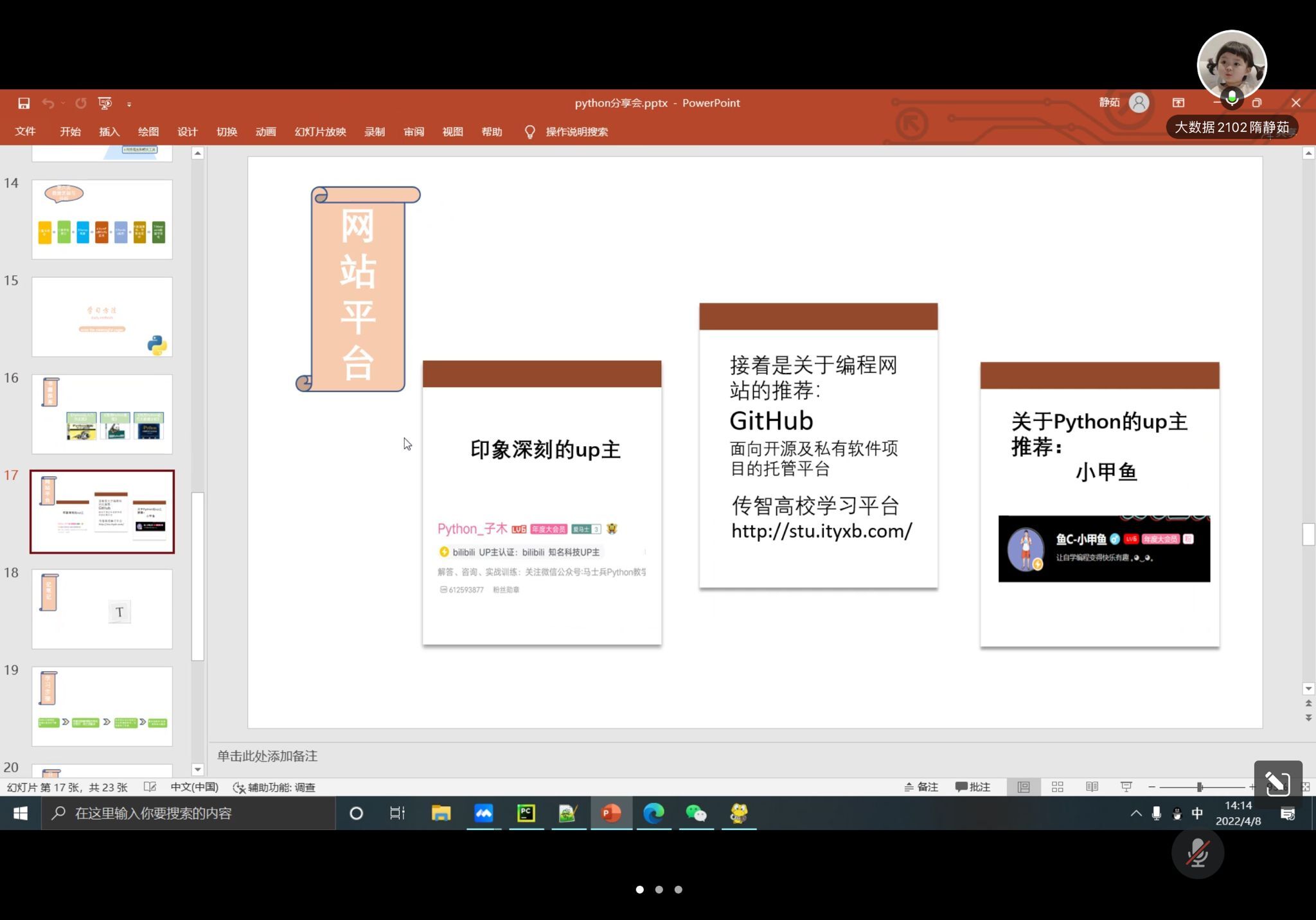This screenshot has width=1316, height=920.
Task: Open Reading View from status bar
Action: click(x=1091, y=787)
